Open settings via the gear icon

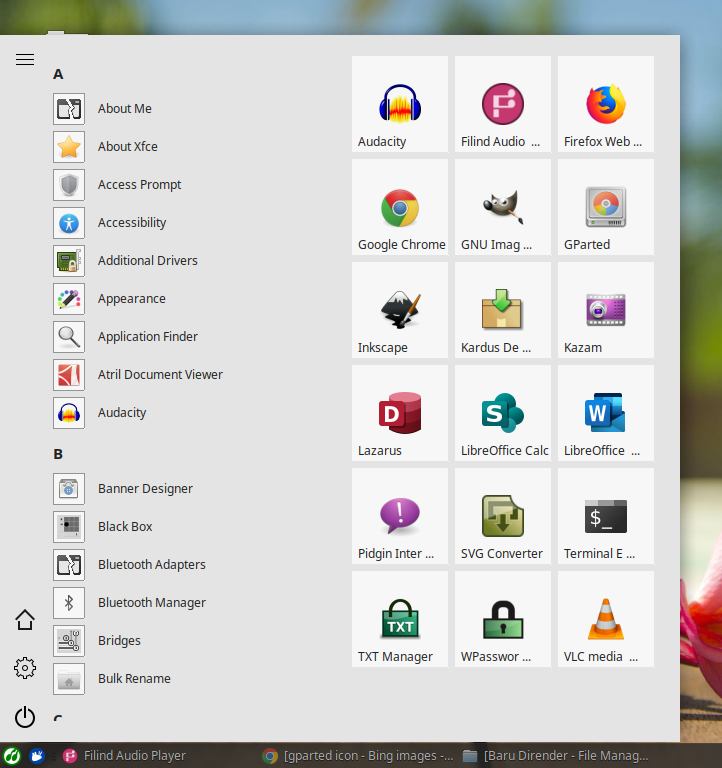(25, 668)
